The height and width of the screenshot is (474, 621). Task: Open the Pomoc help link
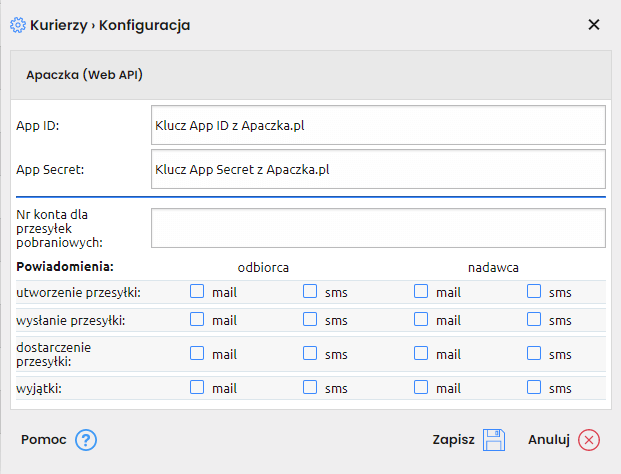[43, 440]
